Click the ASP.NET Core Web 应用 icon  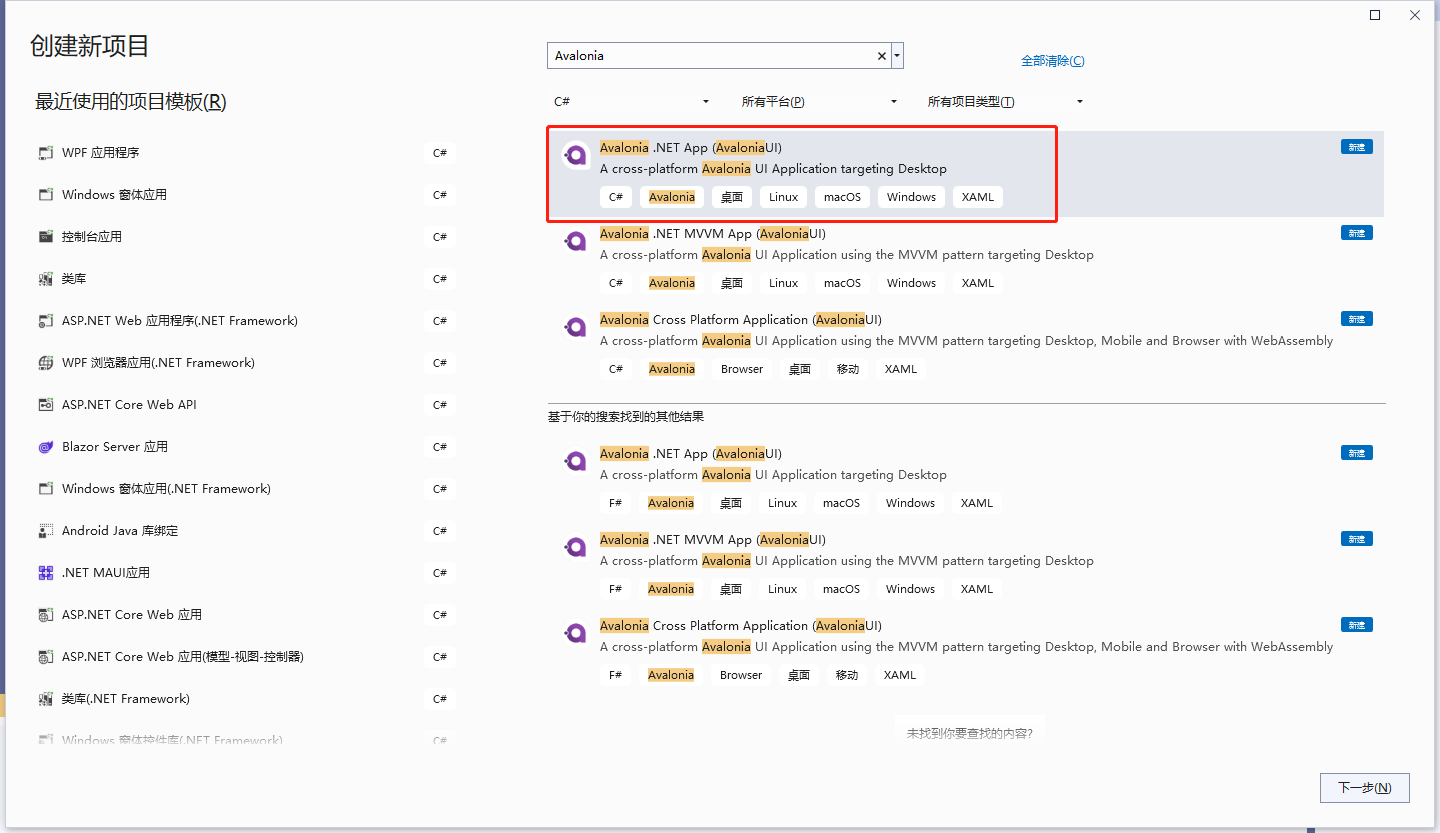[45, 615]
